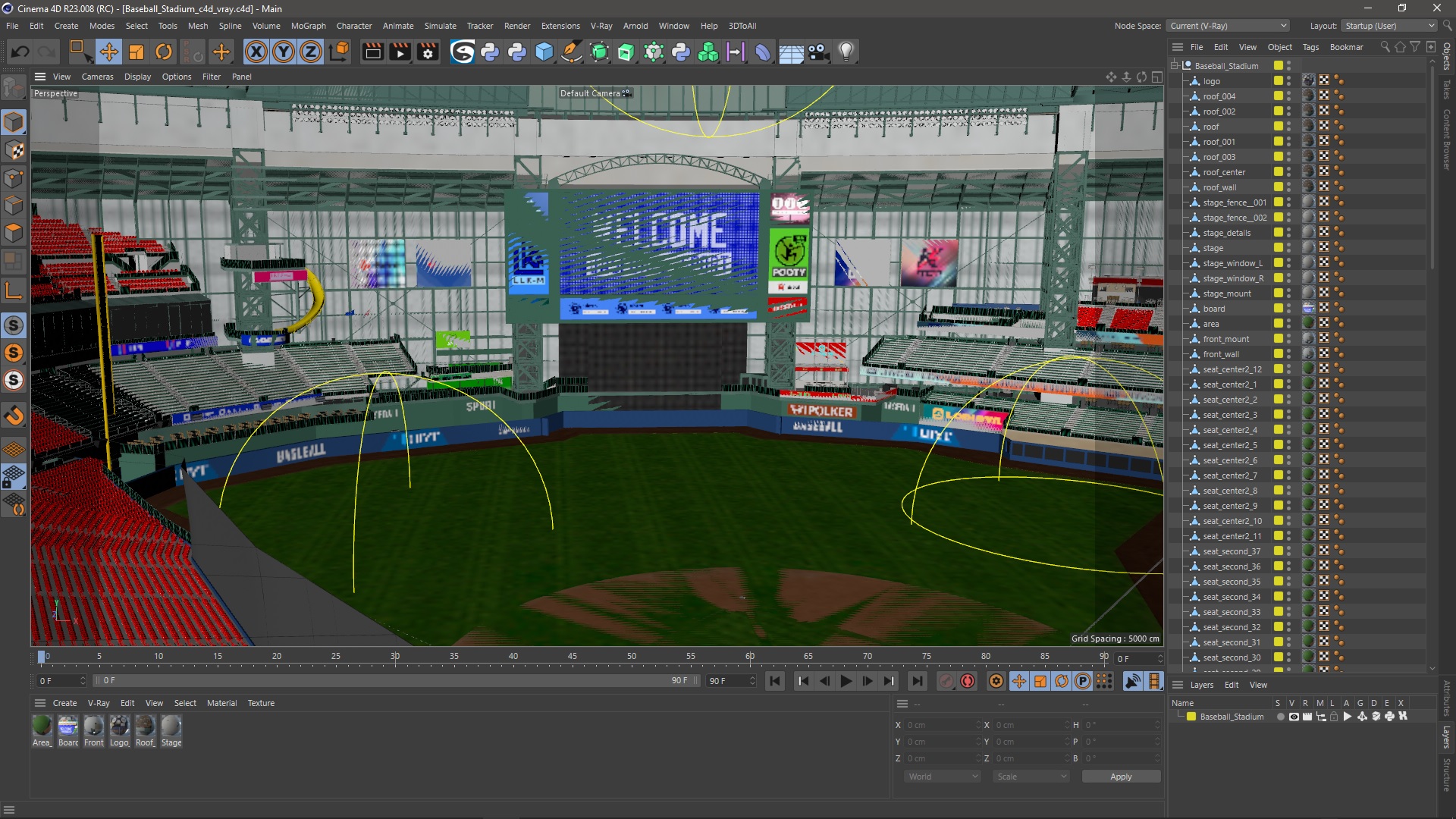Click the Make Editable icon in left toolbar
This screenshot has height=819, width=1456.
[14, 89]
